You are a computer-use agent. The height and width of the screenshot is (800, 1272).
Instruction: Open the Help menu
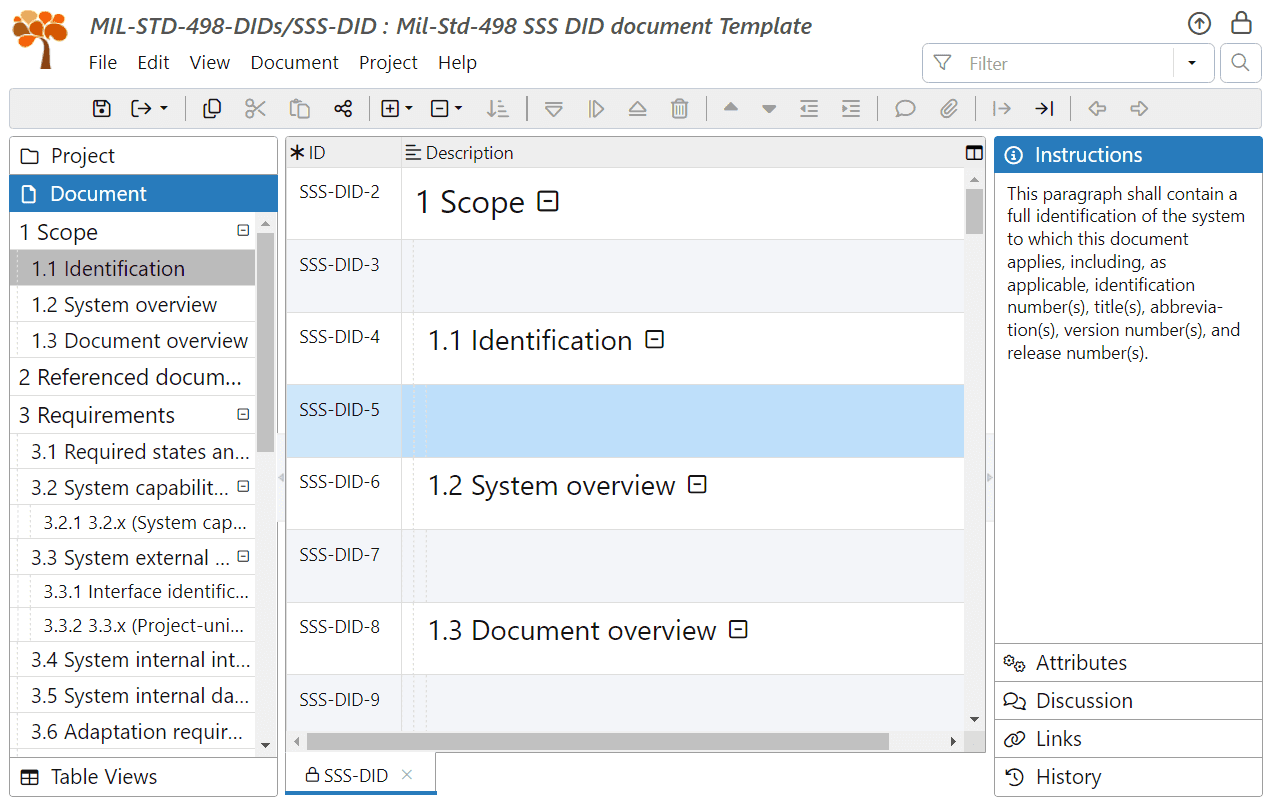457,63
